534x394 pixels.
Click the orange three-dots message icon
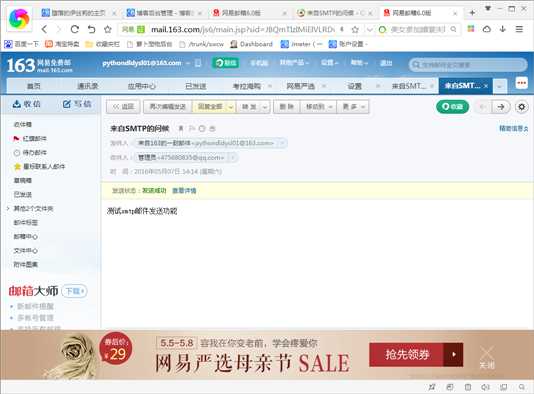[521, 83]
